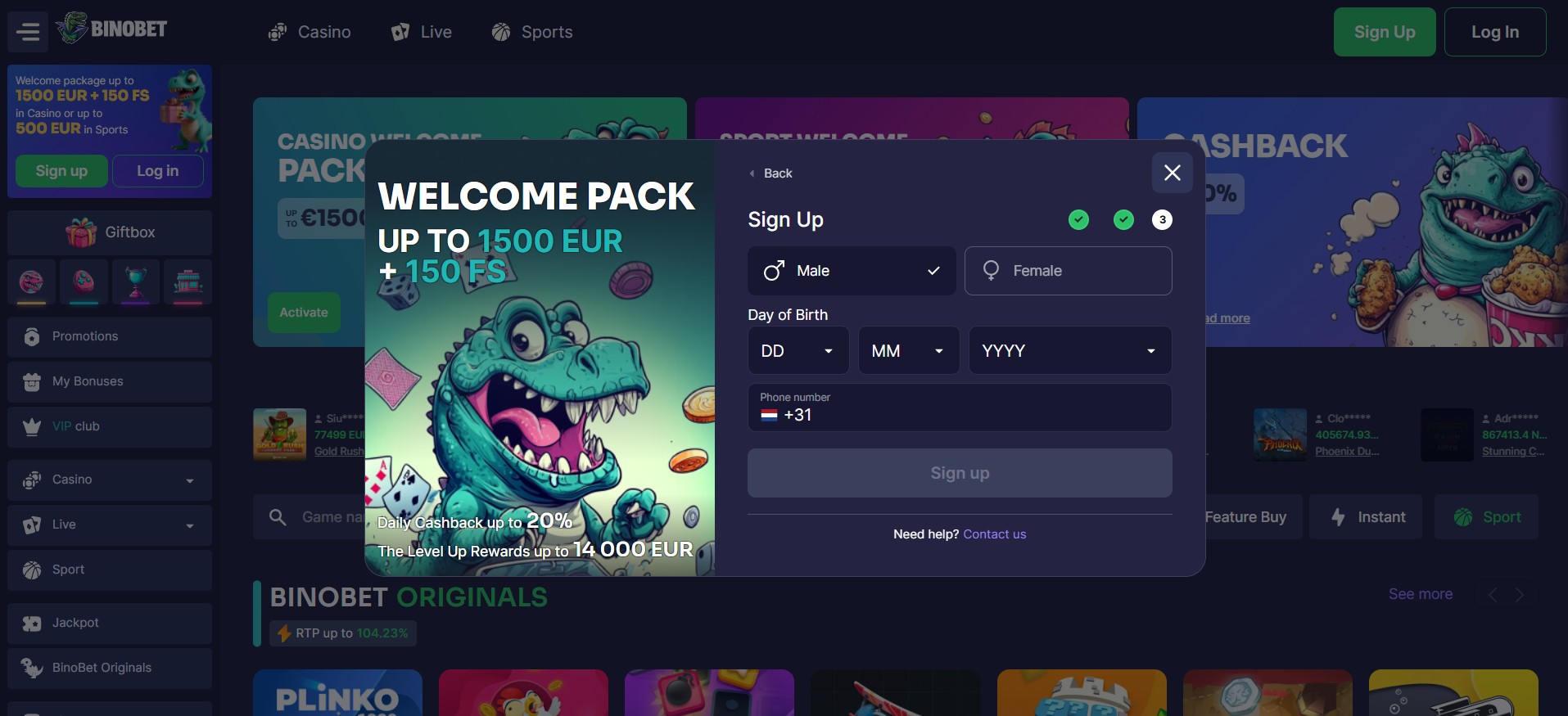Screen dimensions: 1568x716
Task: Expand the Casino sidebar section
Action: (x=110, y=480)
